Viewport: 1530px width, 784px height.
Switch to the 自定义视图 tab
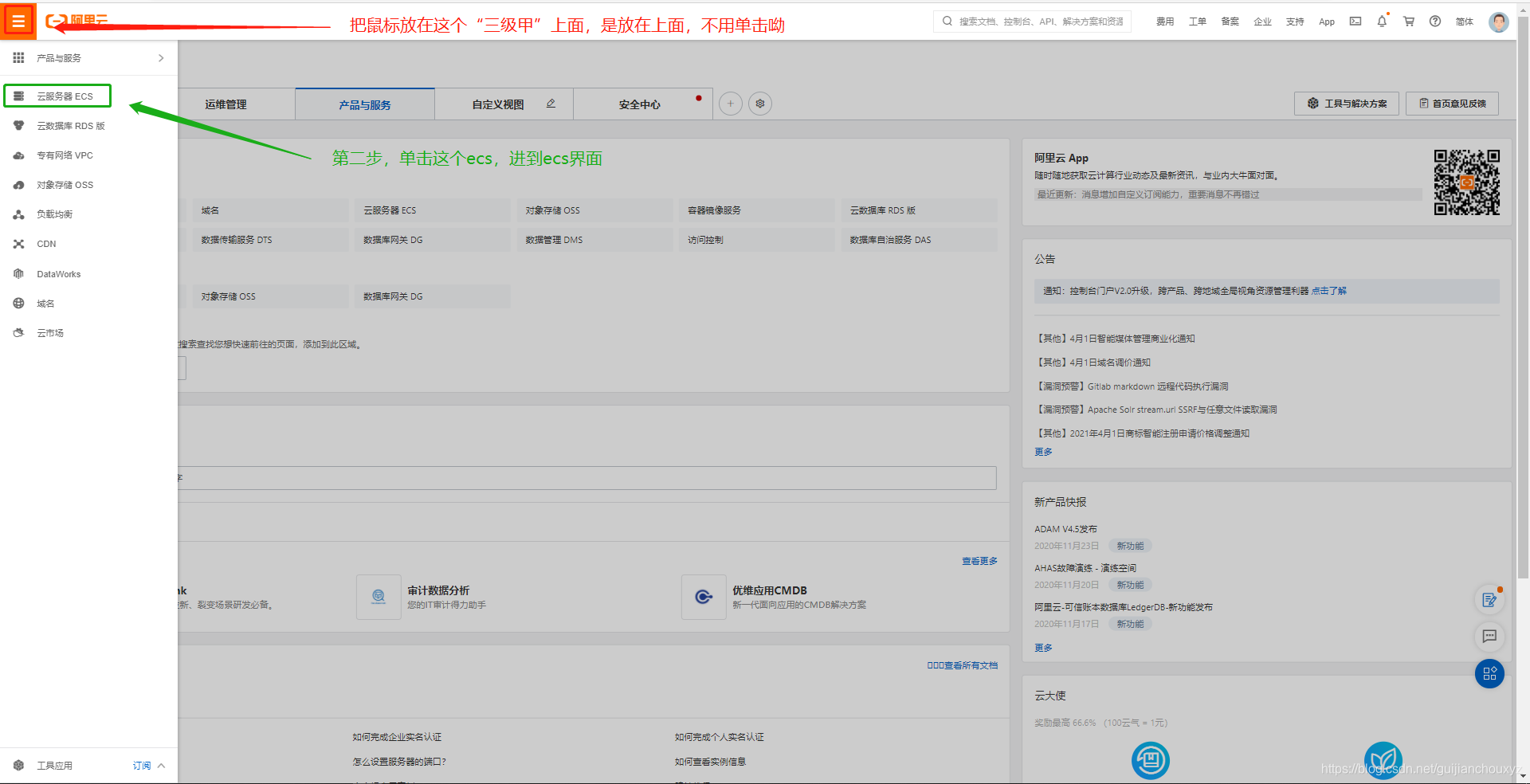click(498, 104)
